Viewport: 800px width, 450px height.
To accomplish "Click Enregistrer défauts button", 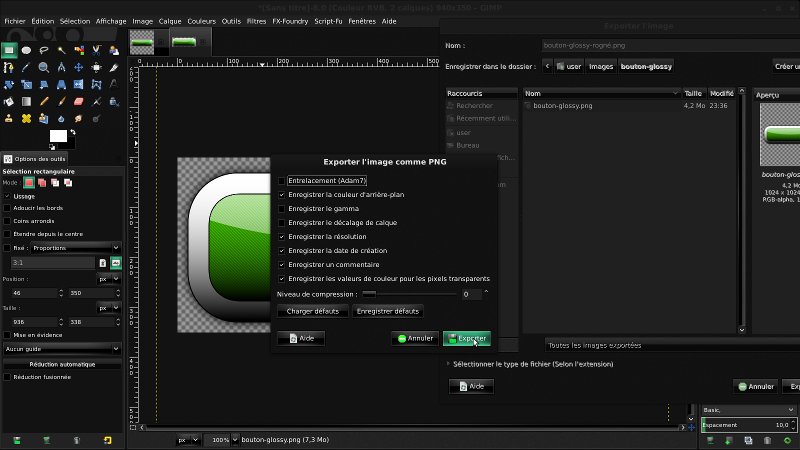I will [x=388, y=311].
